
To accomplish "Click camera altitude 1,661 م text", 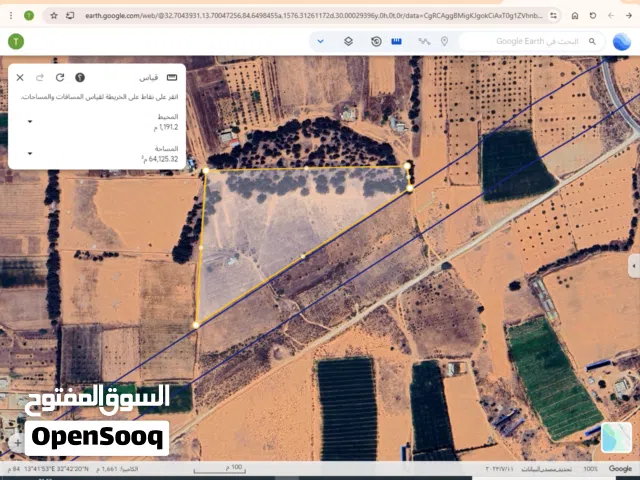I will (x=118, y=469).
